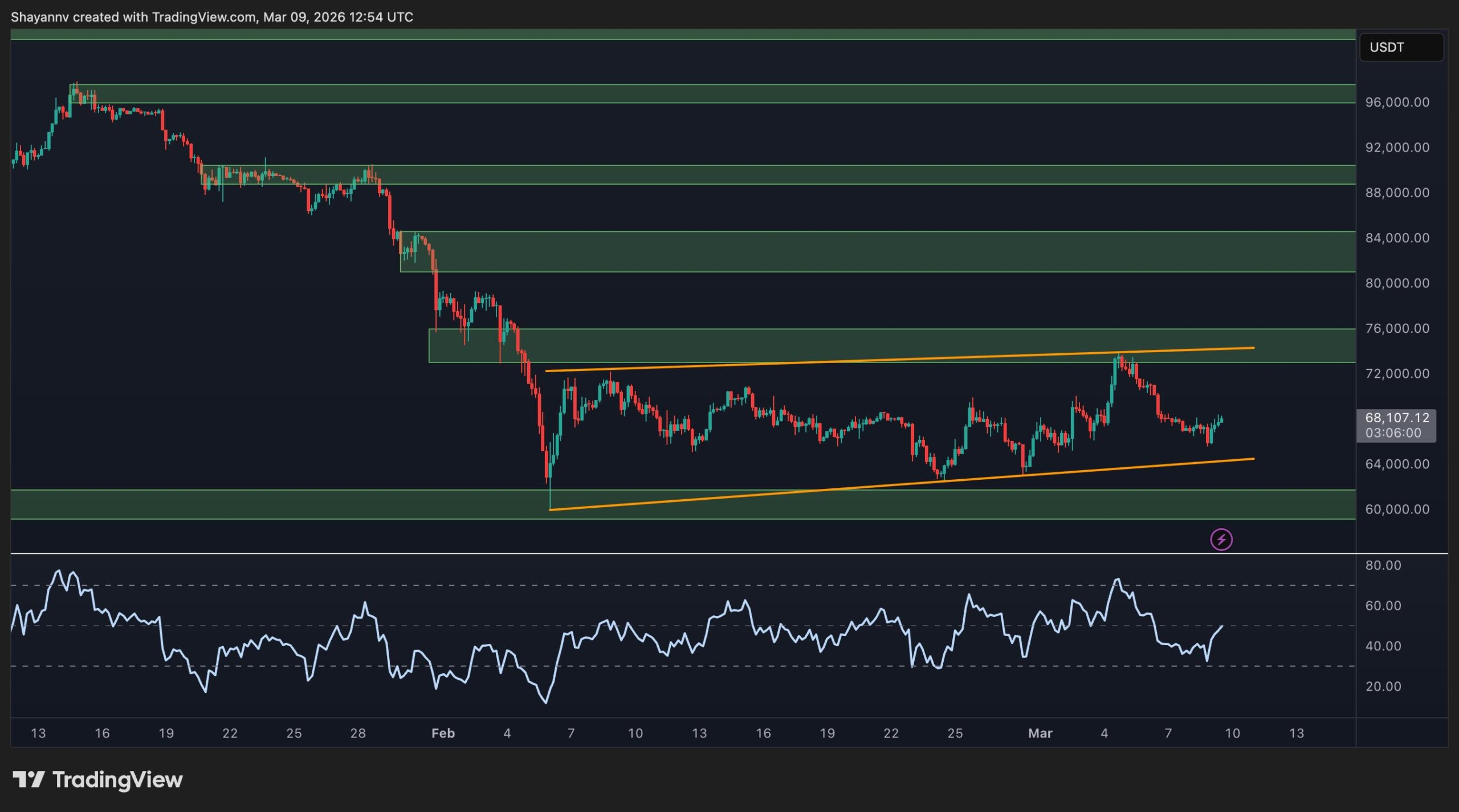Image resolution: width=1459 pixels, height=812 pixels.
Task: Click the 96,000.00 price axis label
Action: click(x=1397, y=102)
